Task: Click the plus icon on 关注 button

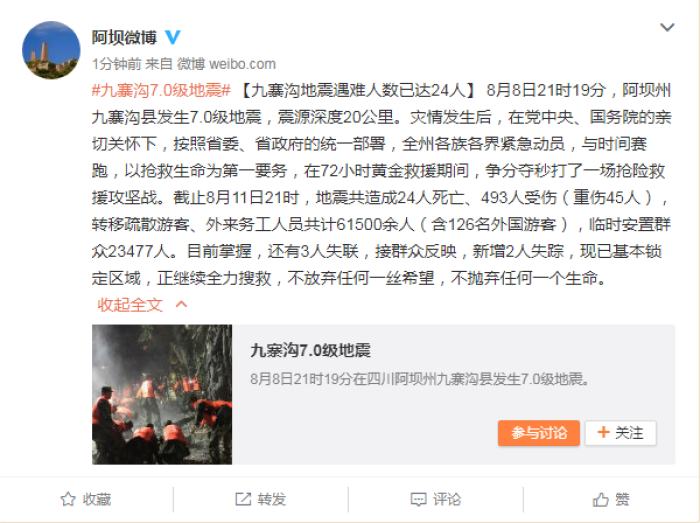Action: [603, 432]
